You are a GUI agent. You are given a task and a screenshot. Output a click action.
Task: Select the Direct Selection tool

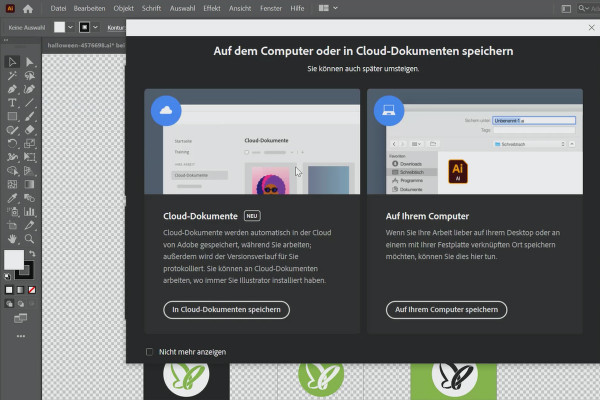[x=29, y=62]
